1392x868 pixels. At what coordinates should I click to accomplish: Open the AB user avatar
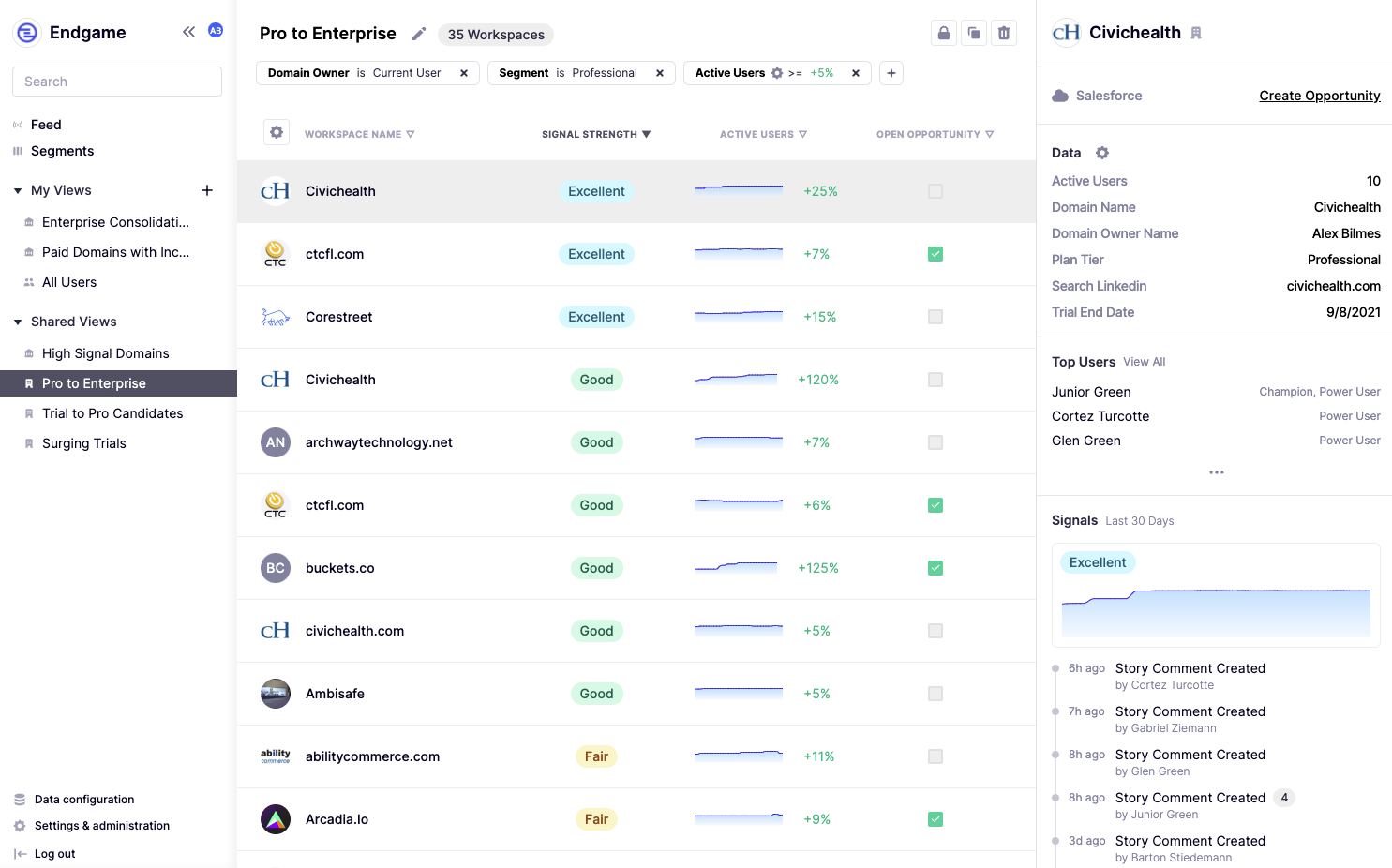[x=216, y=30]
